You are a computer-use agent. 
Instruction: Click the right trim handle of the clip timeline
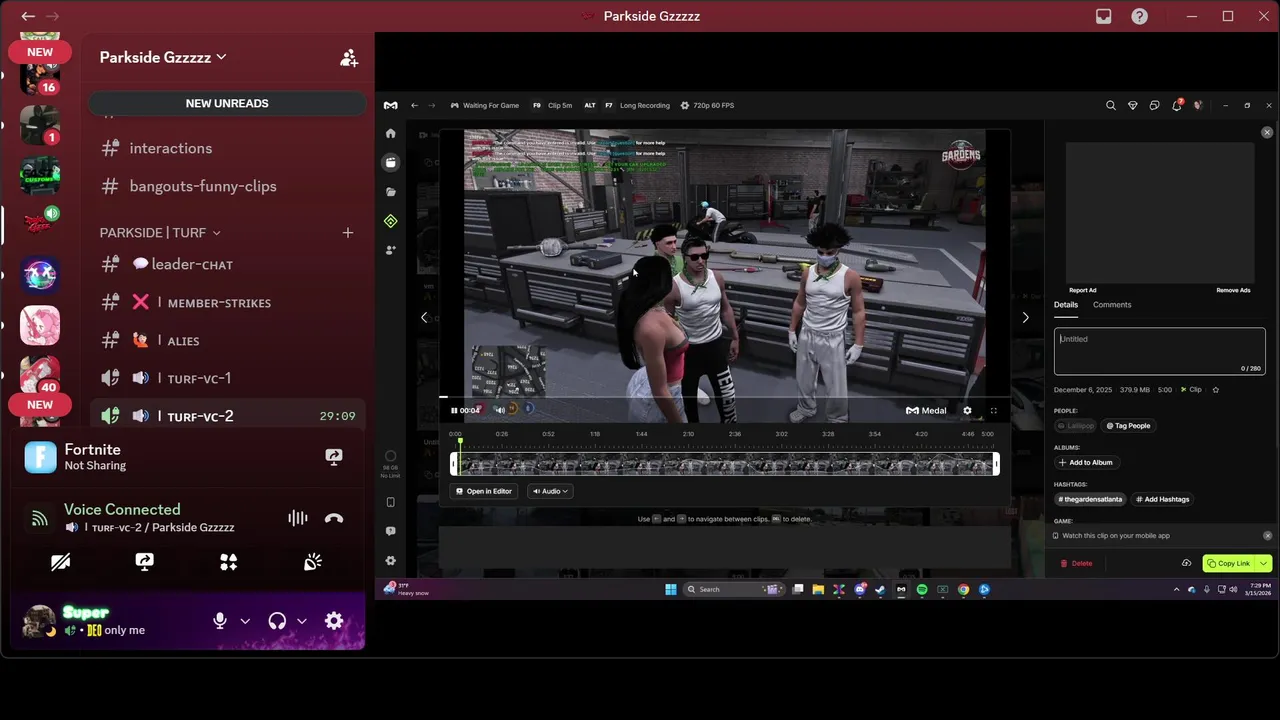point(995,463)
